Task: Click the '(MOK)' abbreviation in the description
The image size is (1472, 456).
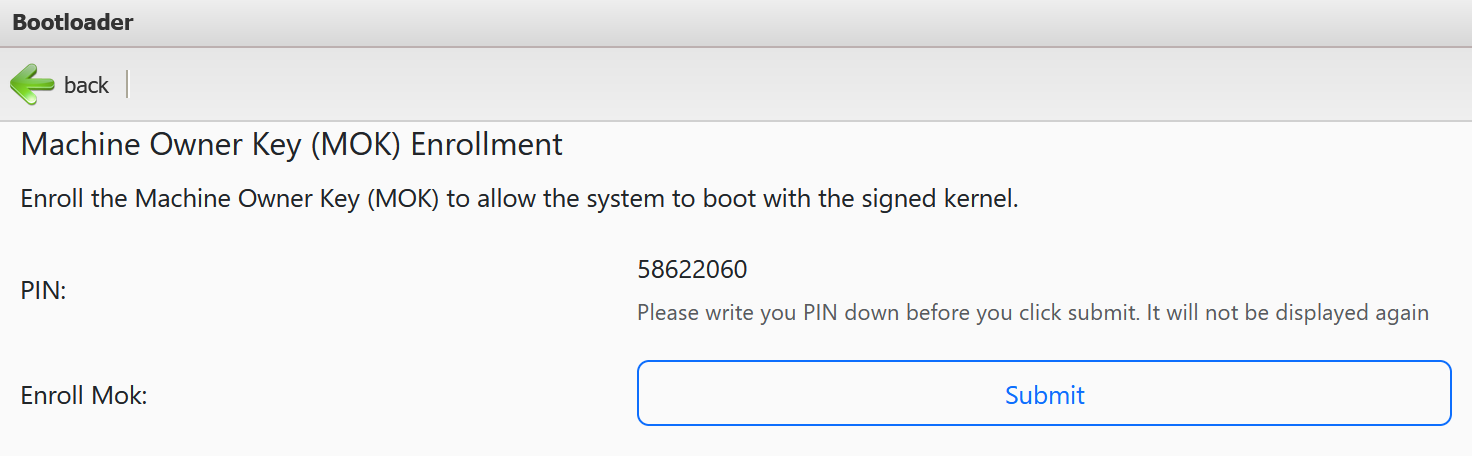Action: coord(404,199)
